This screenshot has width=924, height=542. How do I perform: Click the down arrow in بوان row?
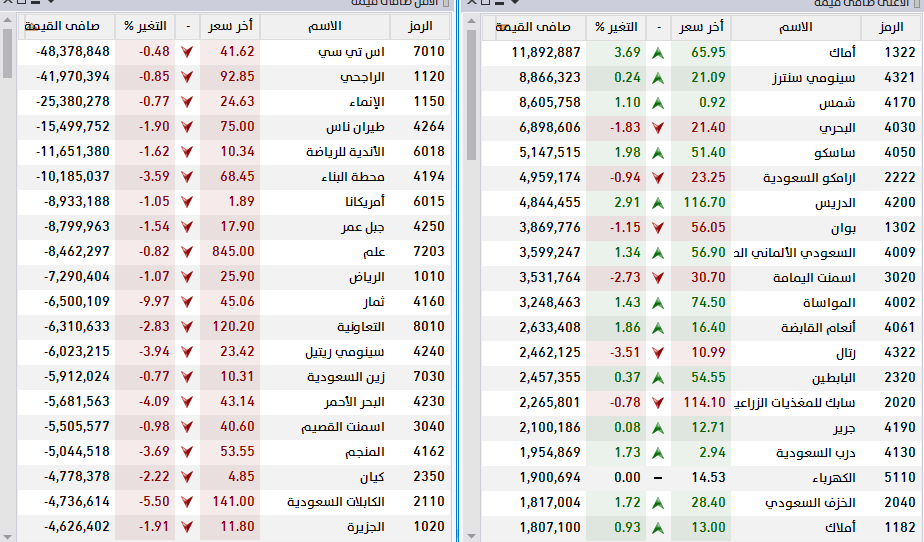coord(658,228)
